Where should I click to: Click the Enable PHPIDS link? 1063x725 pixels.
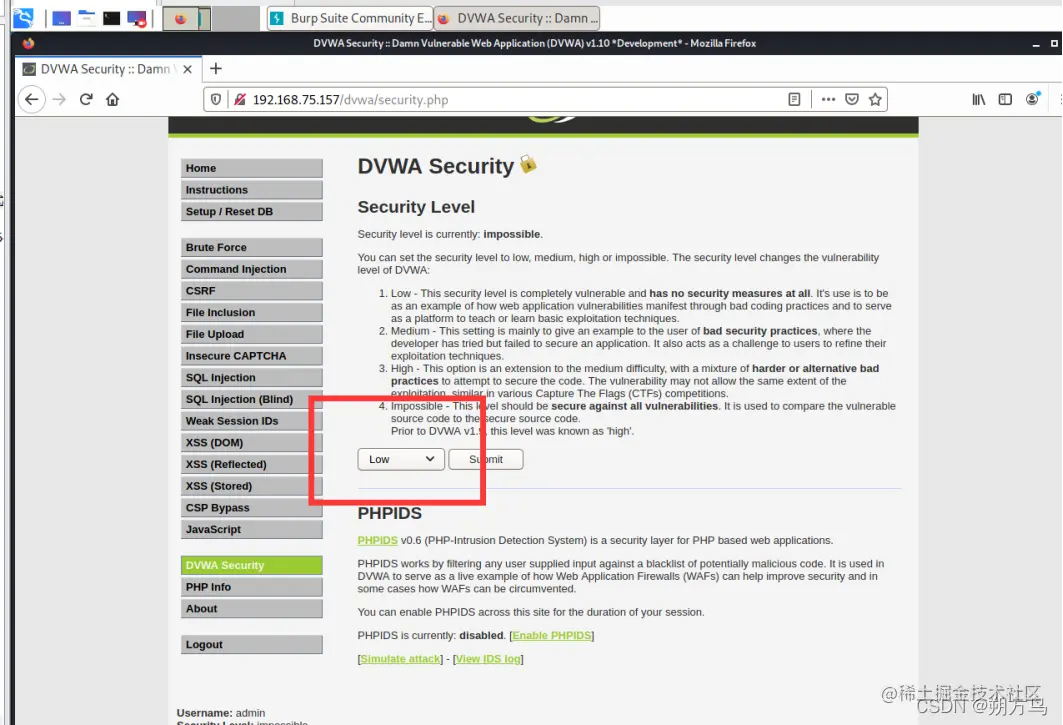pyautogui.click(x=552, y=635)
